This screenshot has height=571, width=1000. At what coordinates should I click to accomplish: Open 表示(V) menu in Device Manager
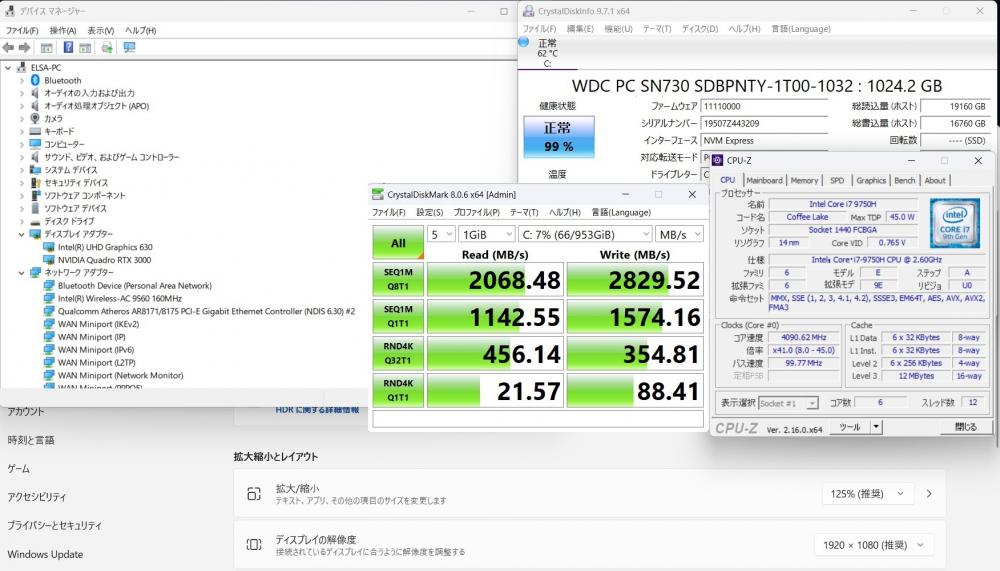click(101, 31)
